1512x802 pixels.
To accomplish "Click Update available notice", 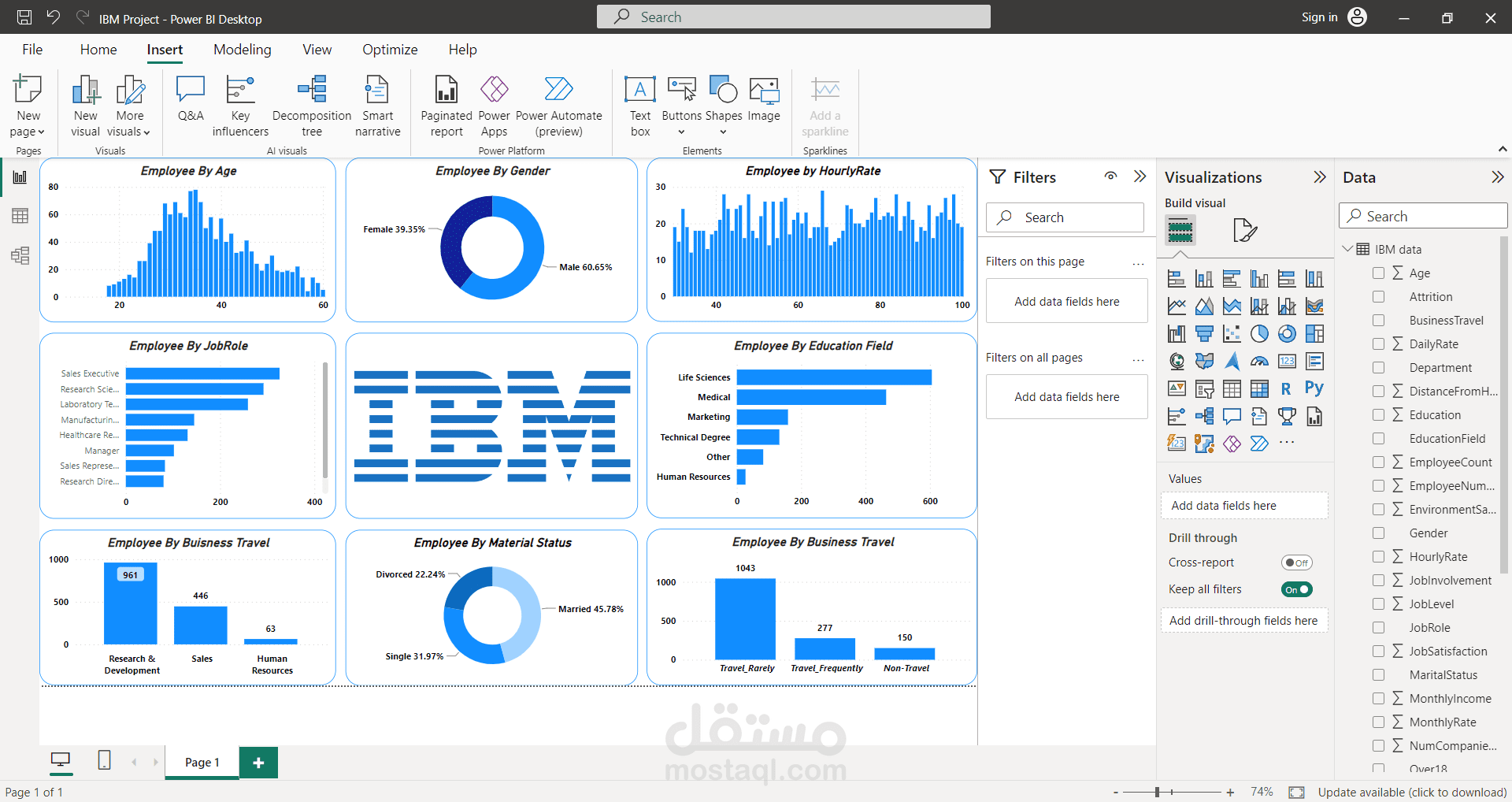I will (x=1412, y=792).
